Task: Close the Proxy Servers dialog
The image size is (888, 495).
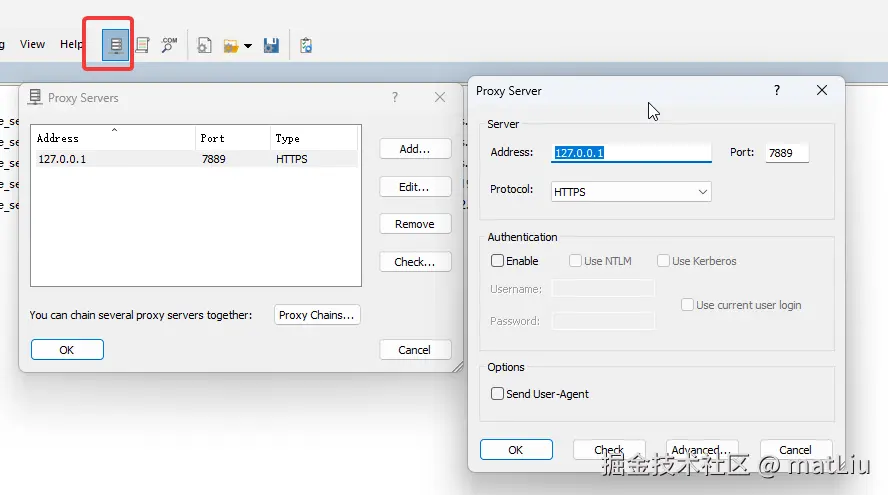Action: pyautogui.click(x=440, y=97)
